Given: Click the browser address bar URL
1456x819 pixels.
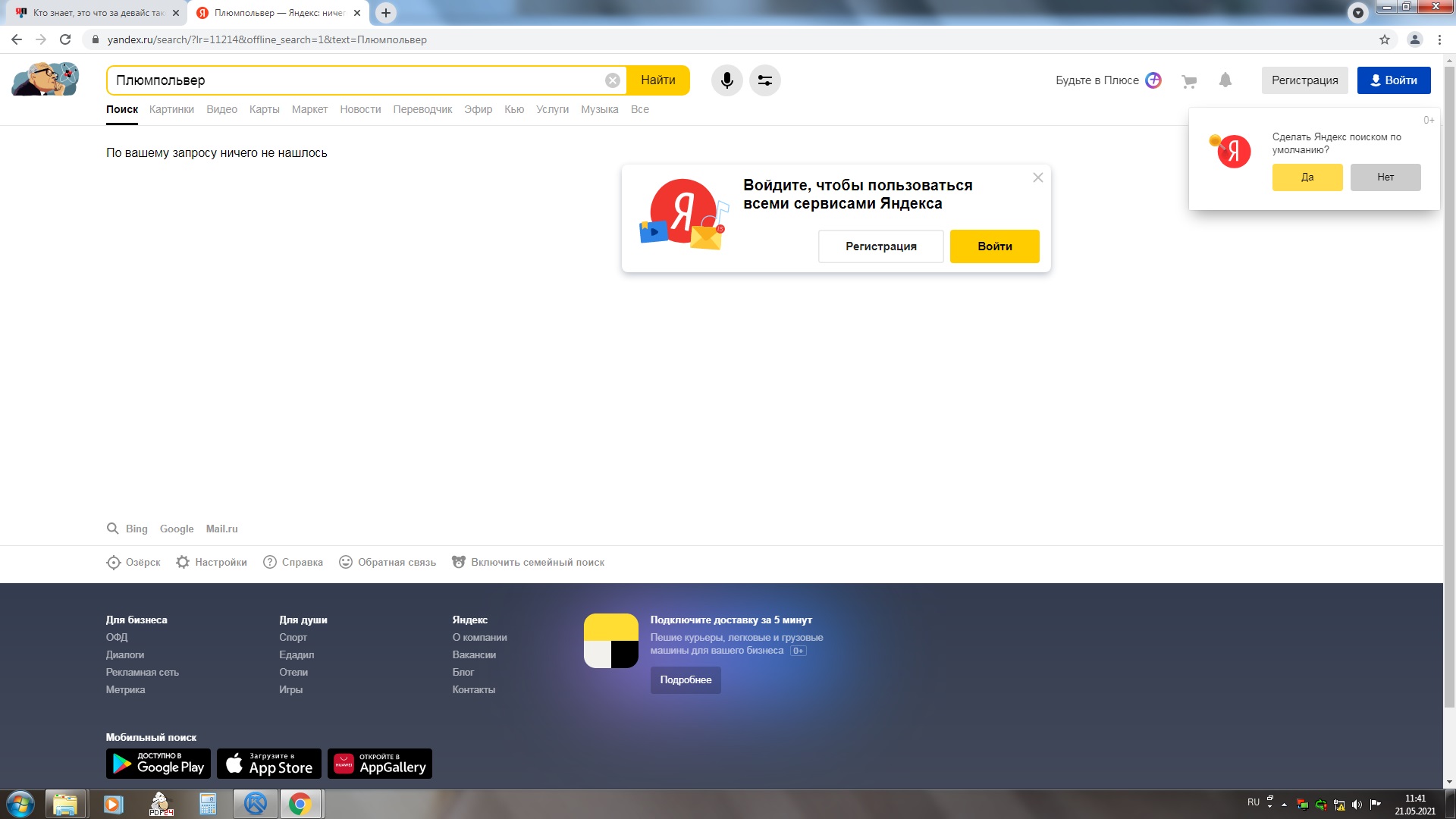Looking at the screenshot, I should [x=267, y=39].
